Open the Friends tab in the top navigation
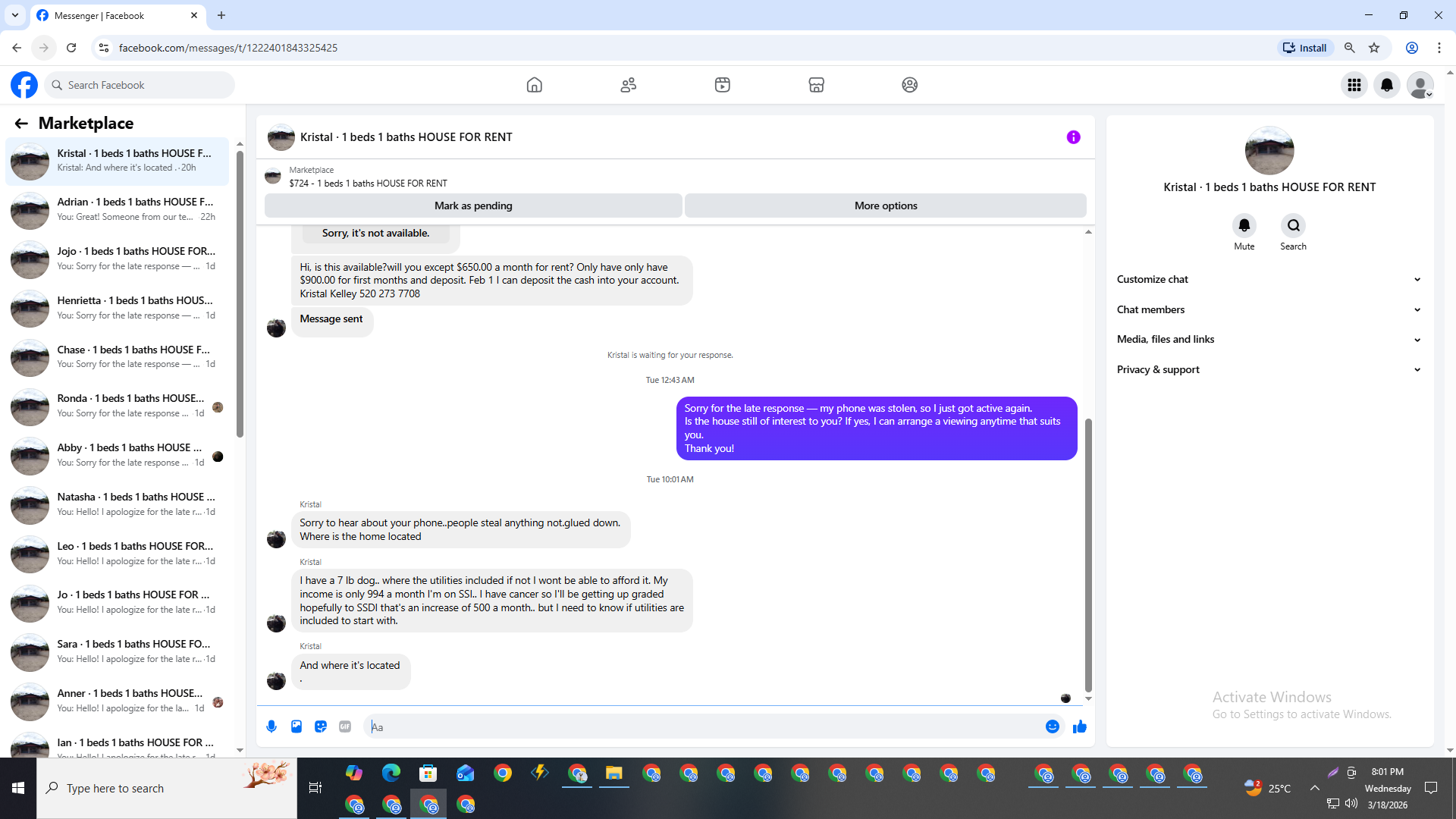The height and width of the screenshot is (819, 1456). (x=628, y=85)
